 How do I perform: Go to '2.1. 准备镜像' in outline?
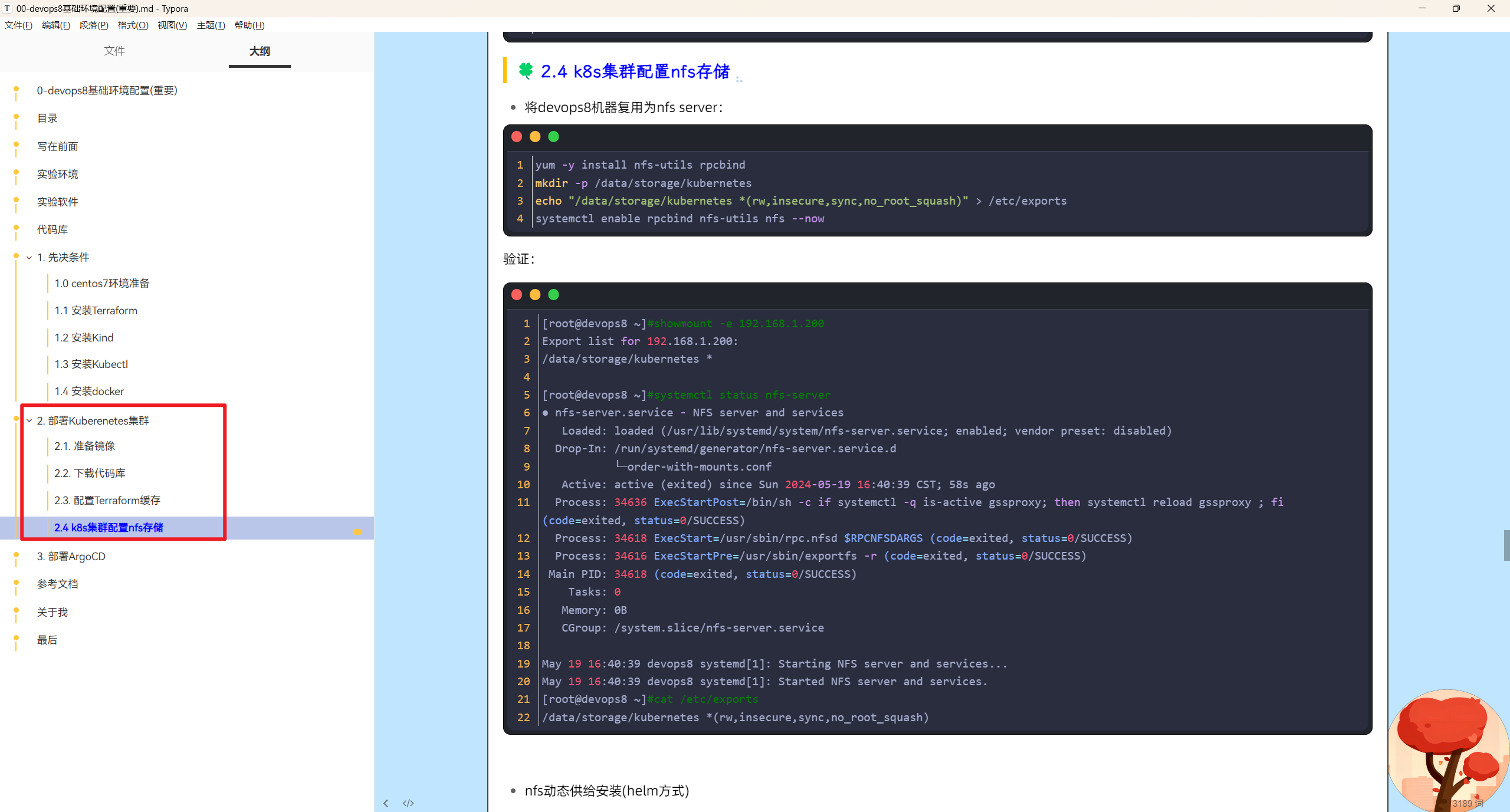pos(84,446)
